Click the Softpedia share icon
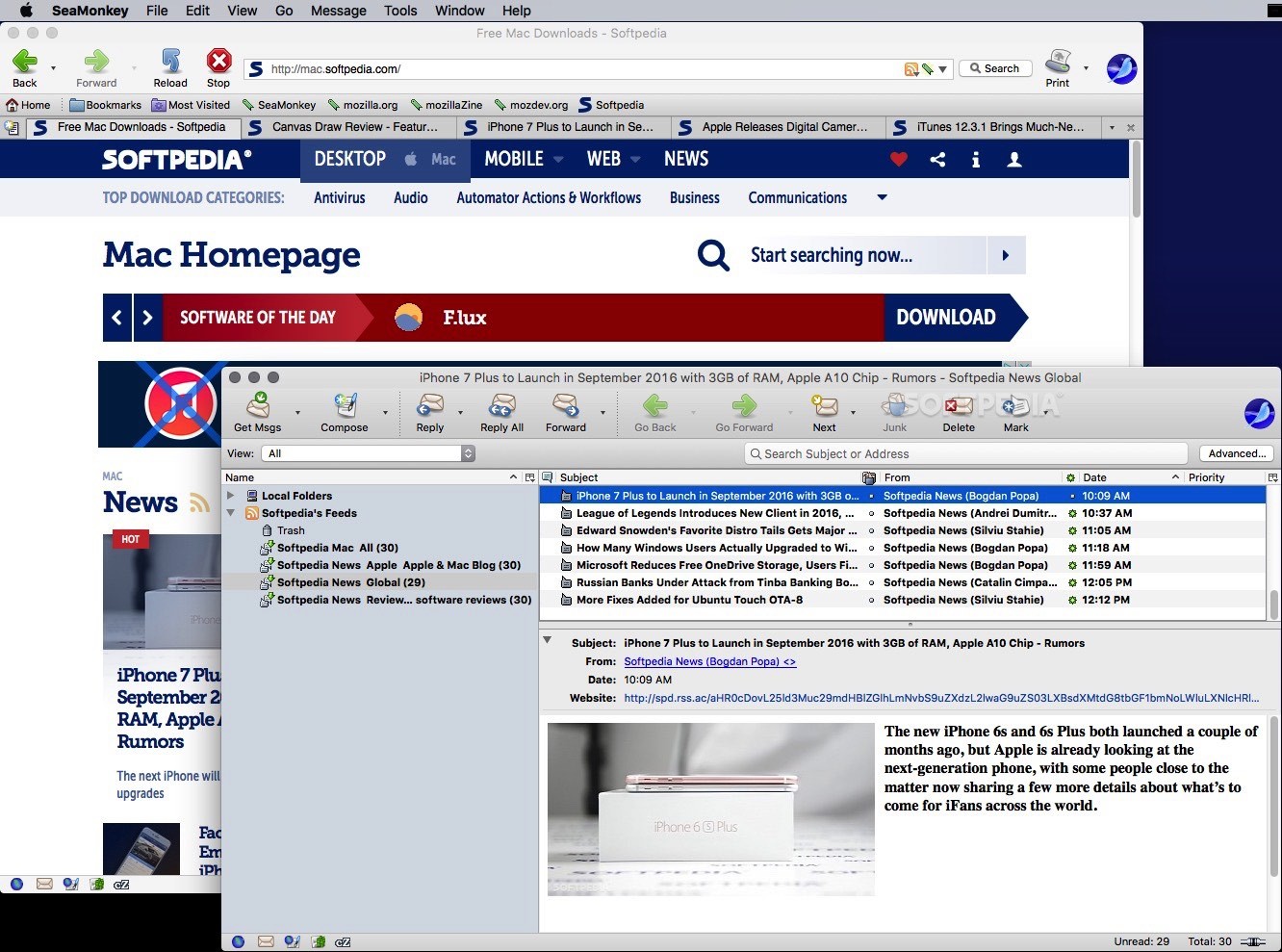Image resolution: width=1282 pixels, height=952 pixels. click(x=937, y=160)
